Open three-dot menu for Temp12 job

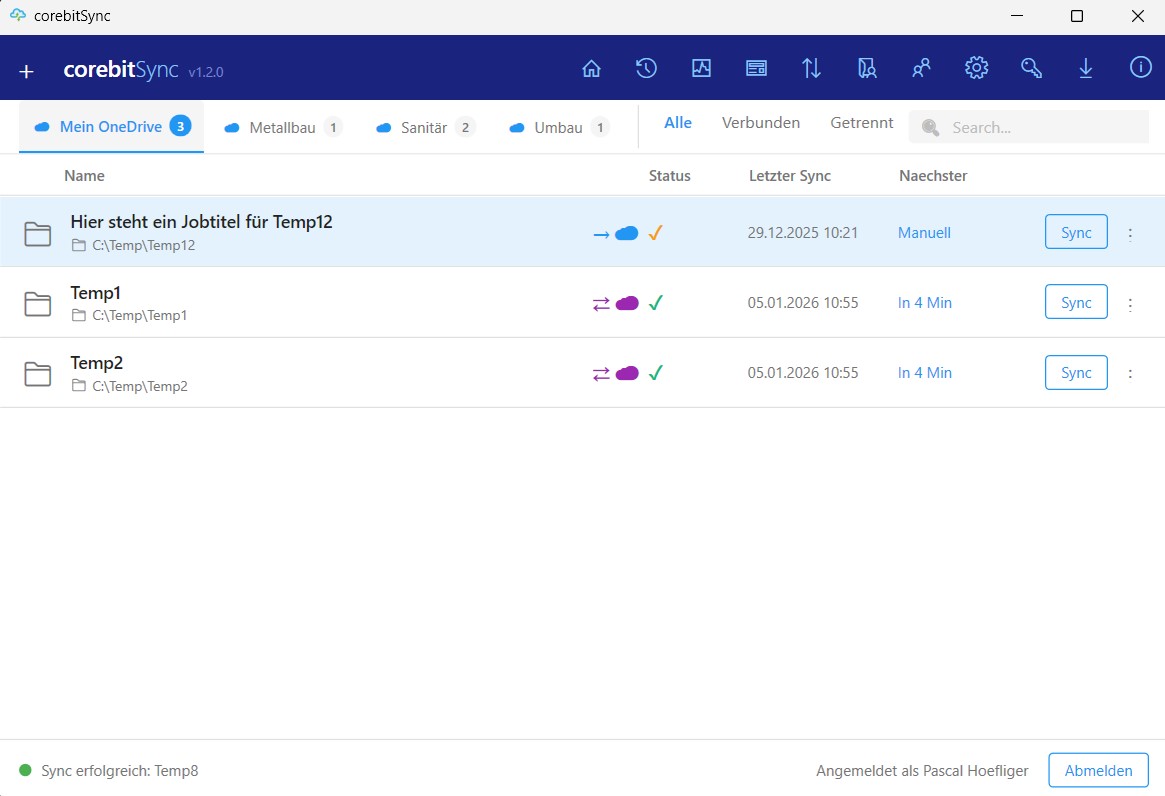coord(1130,233)
